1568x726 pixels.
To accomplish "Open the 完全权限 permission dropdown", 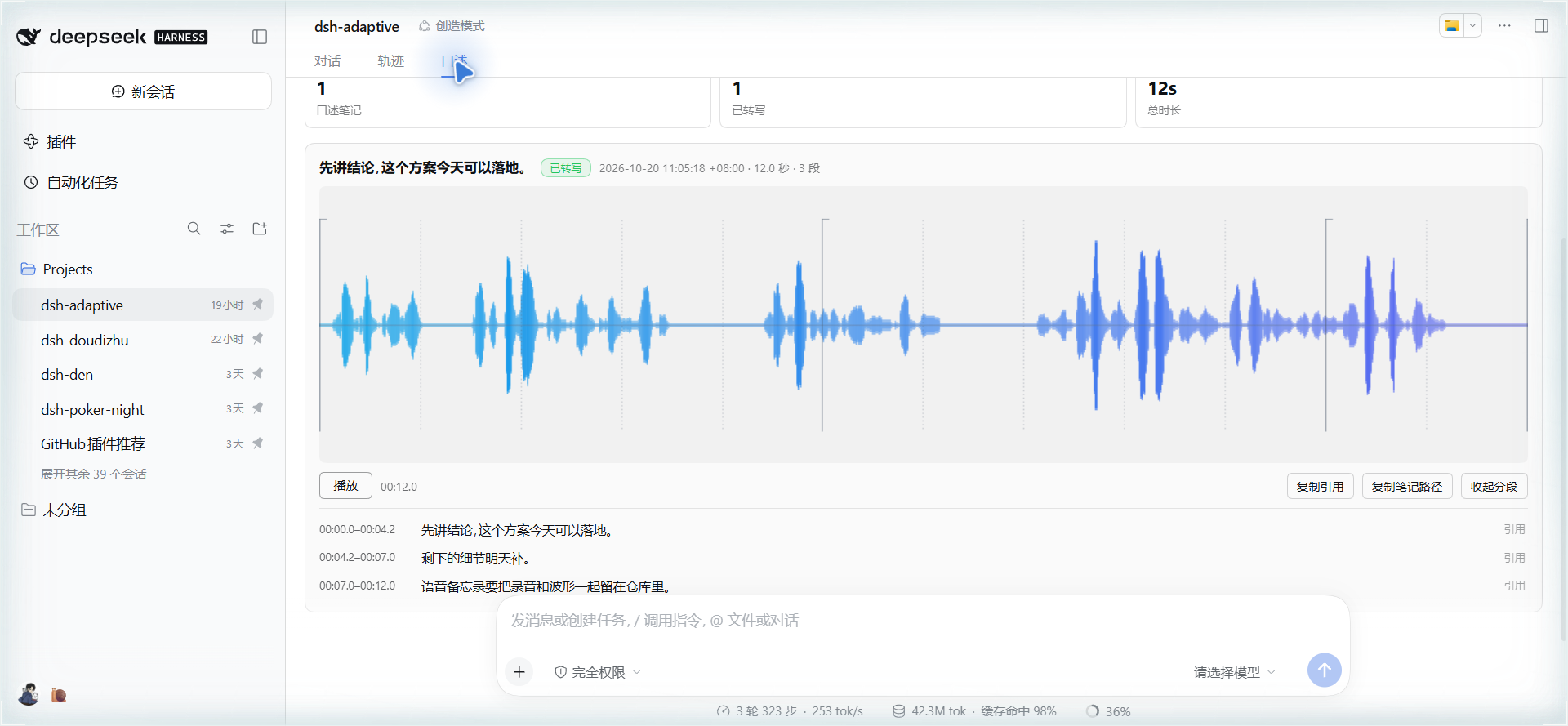I will [x=598, y=672].
